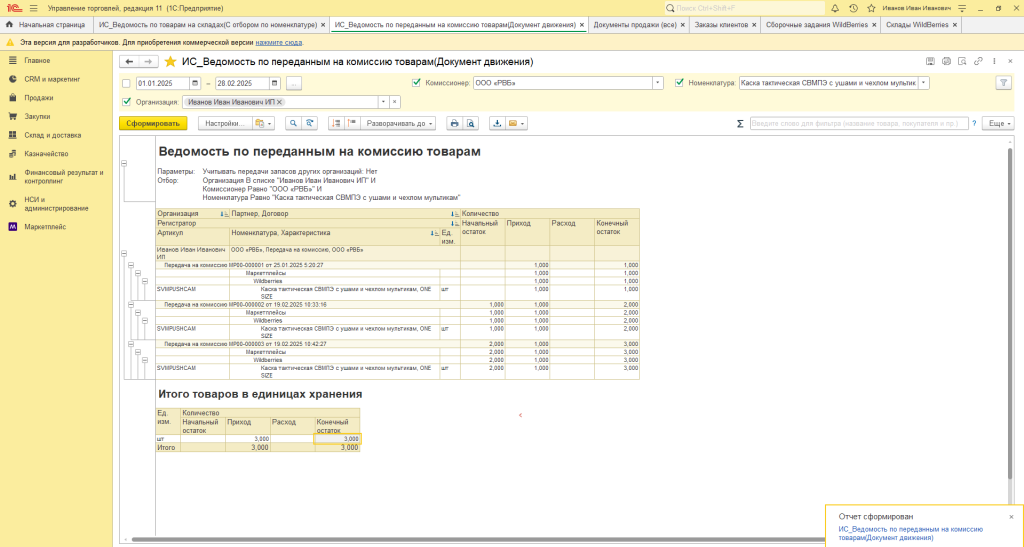This screenshot has height=547, width=1024.
Task: Open the service settings lines icon
Action: [961, 8]
